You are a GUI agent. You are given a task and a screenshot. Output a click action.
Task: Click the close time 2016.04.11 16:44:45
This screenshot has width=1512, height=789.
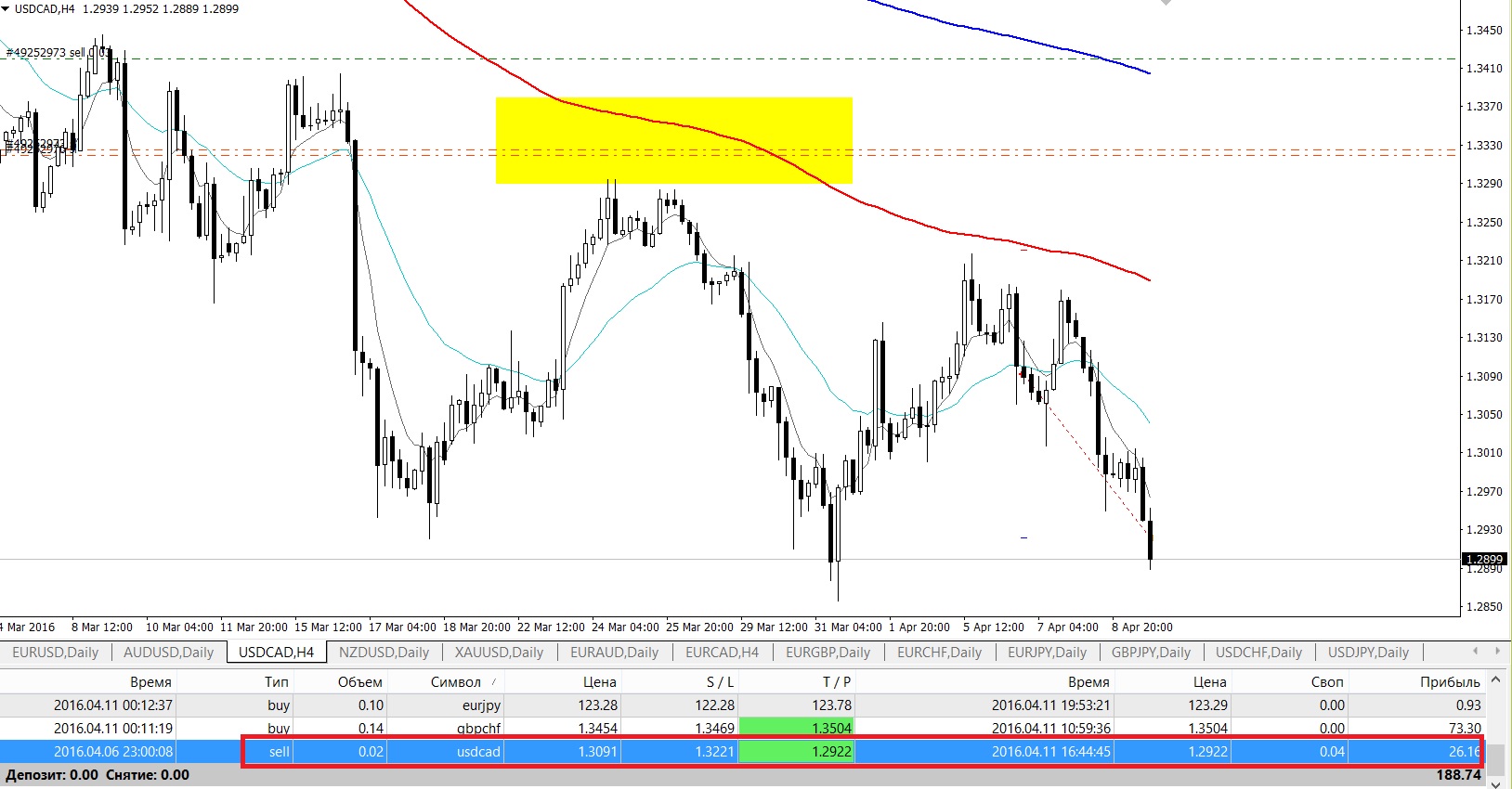(x=1051, y=751)
